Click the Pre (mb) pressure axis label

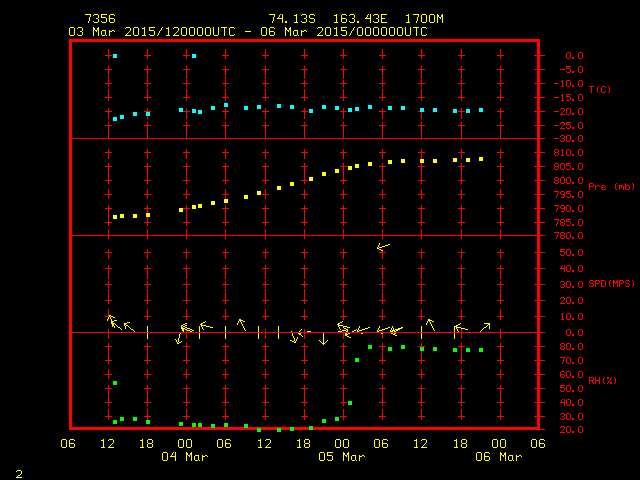[610, 187]
